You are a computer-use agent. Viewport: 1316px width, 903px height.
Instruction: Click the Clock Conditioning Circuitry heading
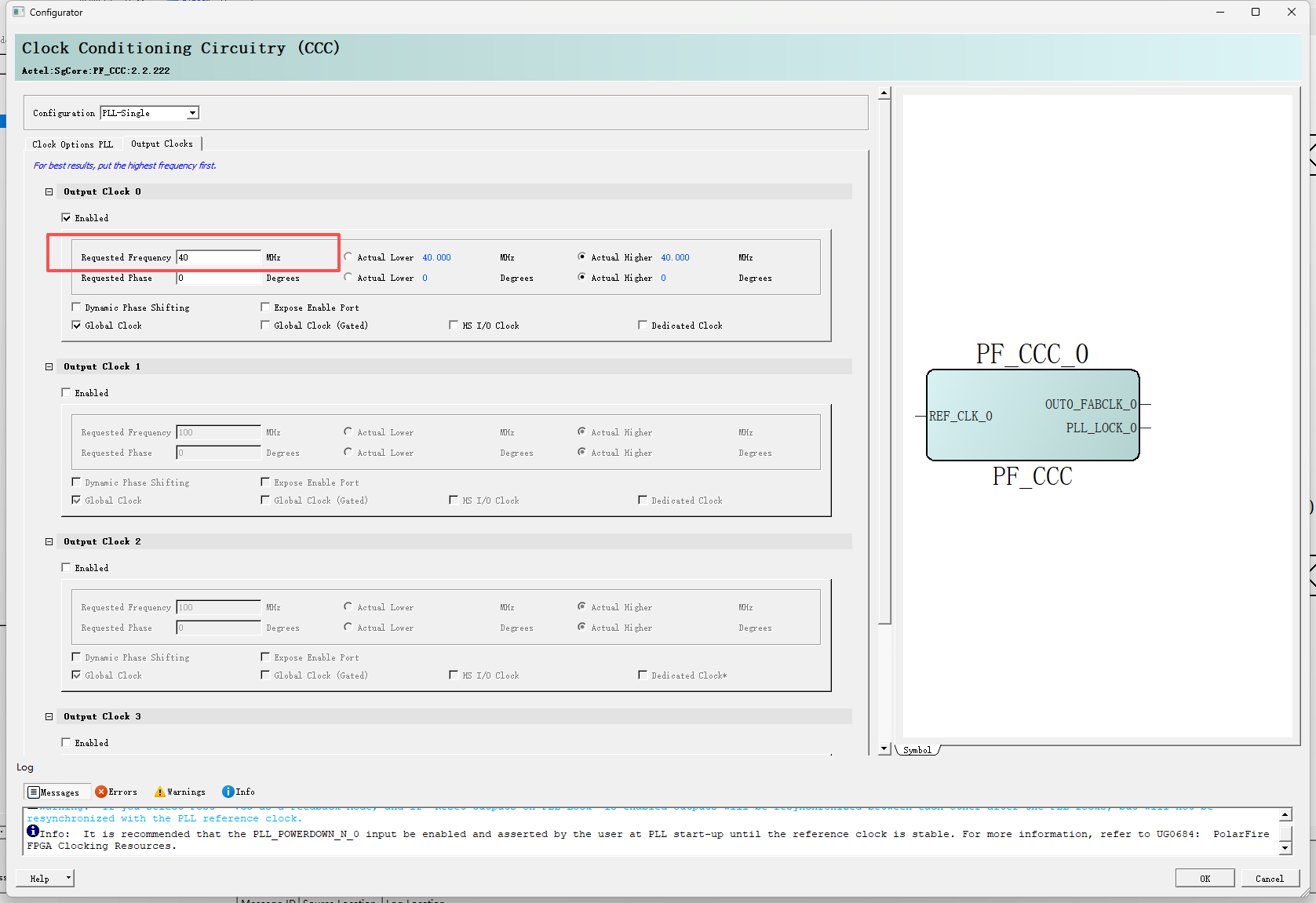(180, 48)
